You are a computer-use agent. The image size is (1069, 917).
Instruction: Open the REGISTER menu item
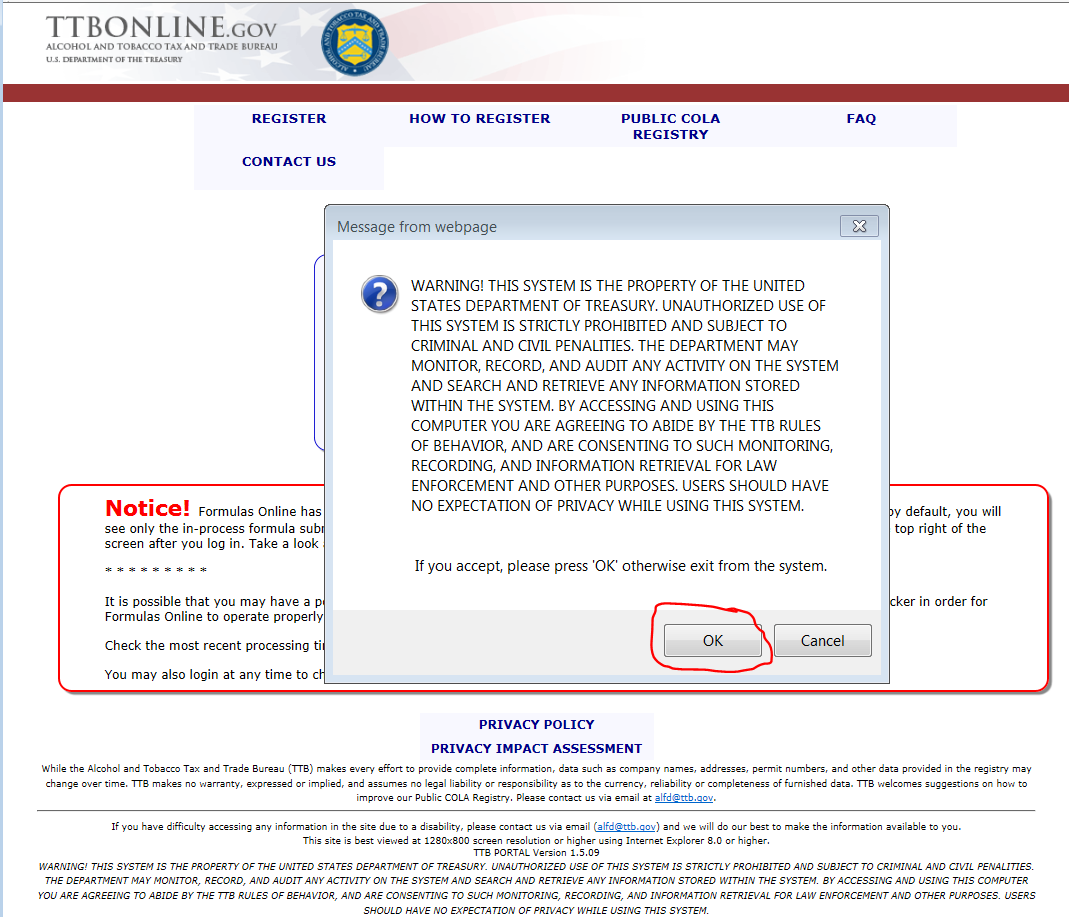tap(289, 119)
